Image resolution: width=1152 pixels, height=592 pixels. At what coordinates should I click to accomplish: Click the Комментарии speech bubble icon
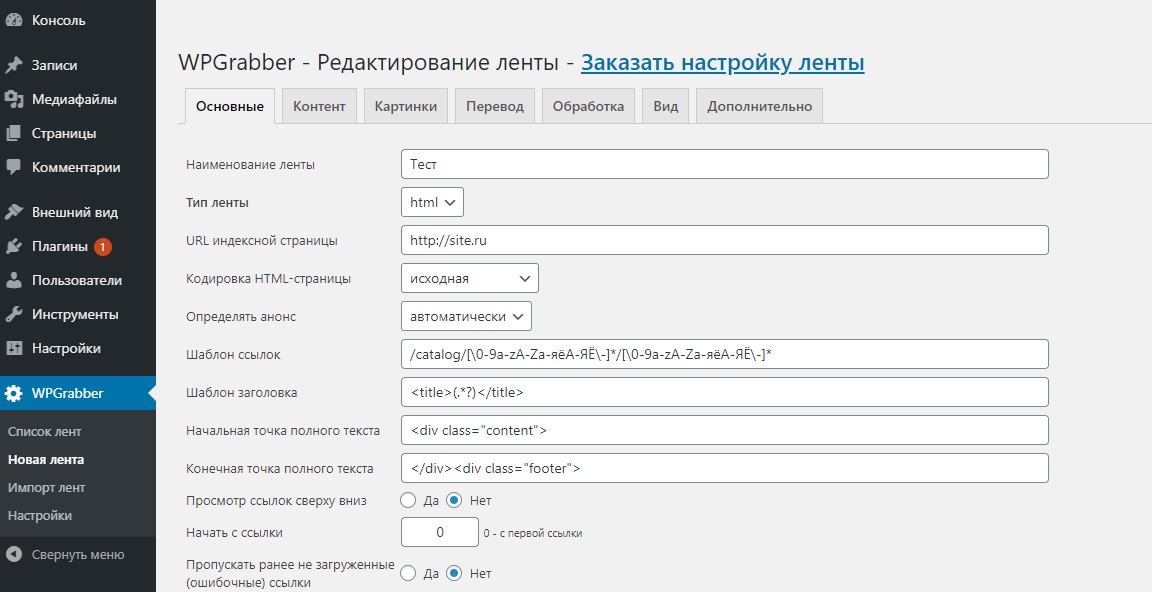pos(13,167)
